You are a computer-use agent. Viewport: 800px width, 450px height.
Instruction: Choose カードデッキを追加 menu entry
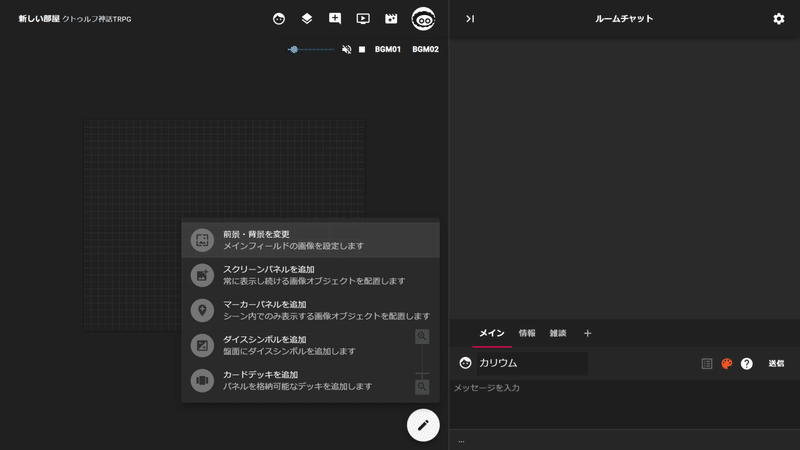310,381
